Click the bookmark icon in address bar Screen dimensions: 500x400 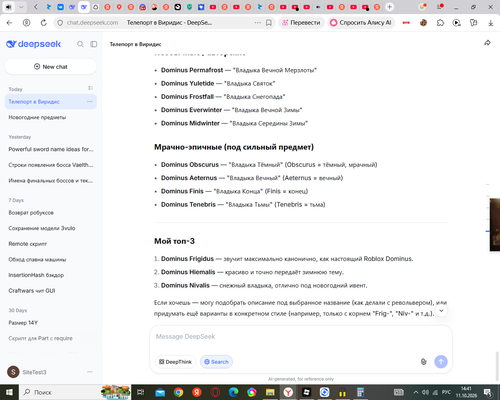tap(269, 23)
